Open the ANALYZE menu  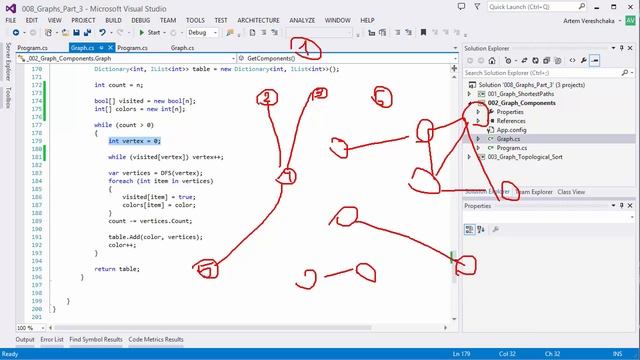pyautogui.click(x=302, y=20)
